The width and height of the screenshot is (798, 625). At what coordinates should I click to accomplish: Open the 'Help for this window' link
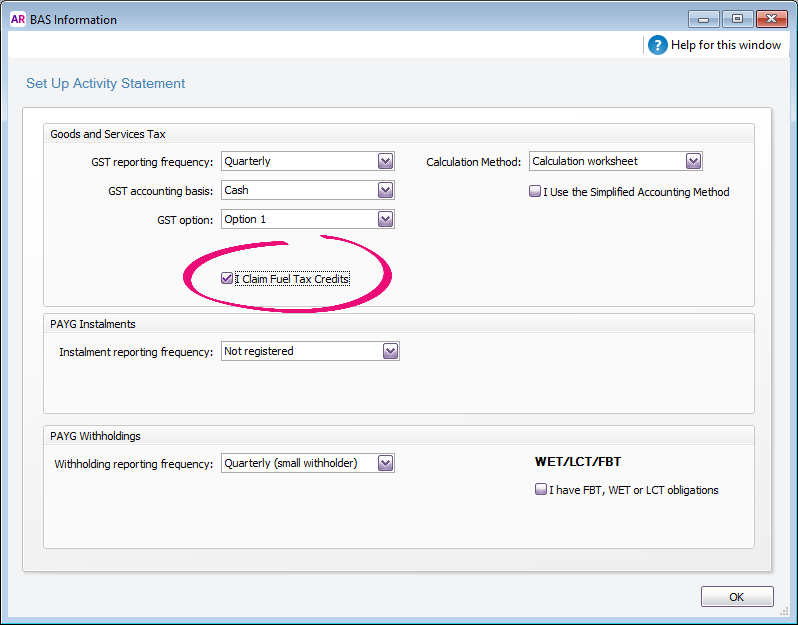725,45
